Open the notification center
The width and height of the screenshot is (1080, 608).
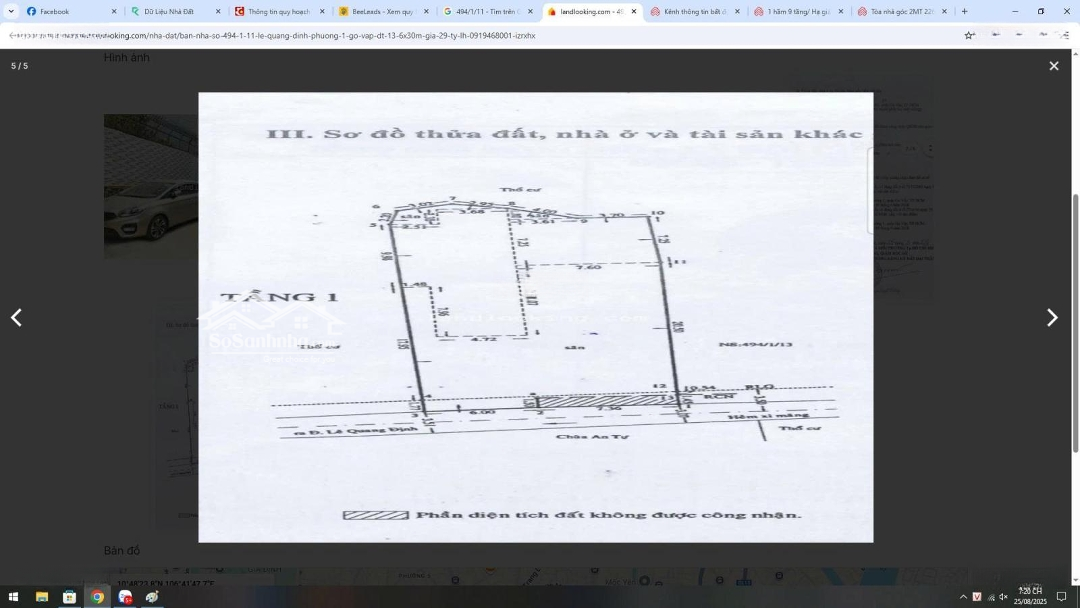pyautogui.click(x=1061, y=597)
